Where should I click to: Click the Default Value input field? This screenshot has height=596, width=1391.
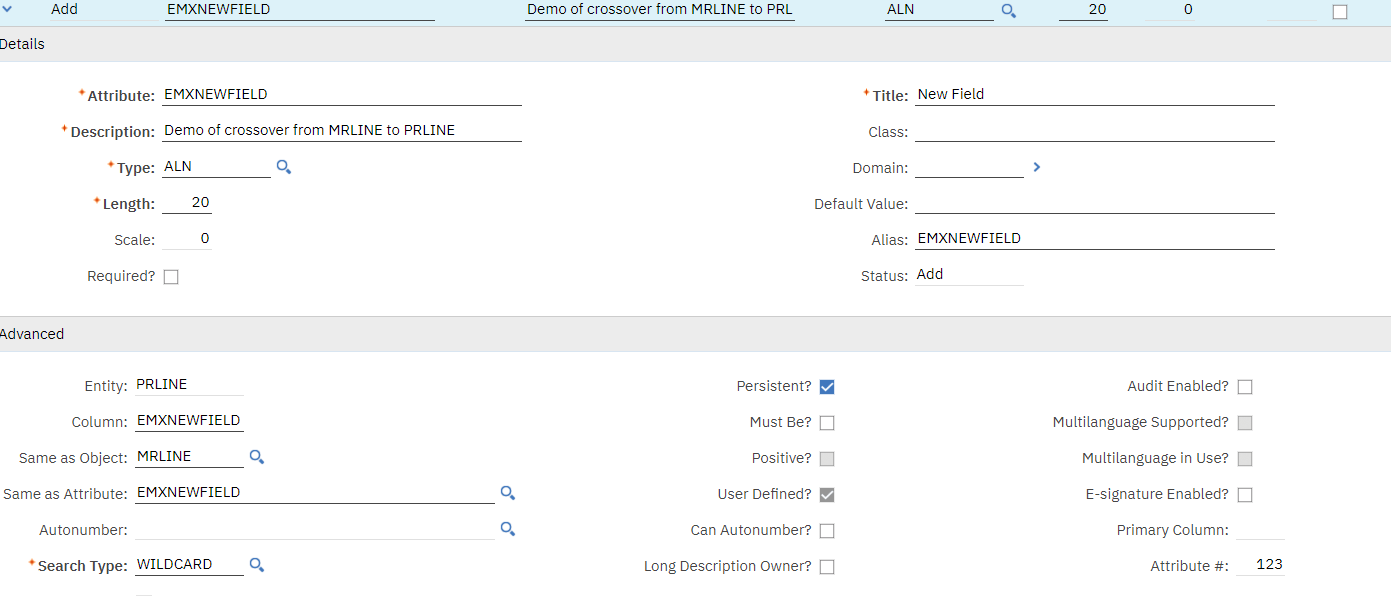pos(1090,203)
